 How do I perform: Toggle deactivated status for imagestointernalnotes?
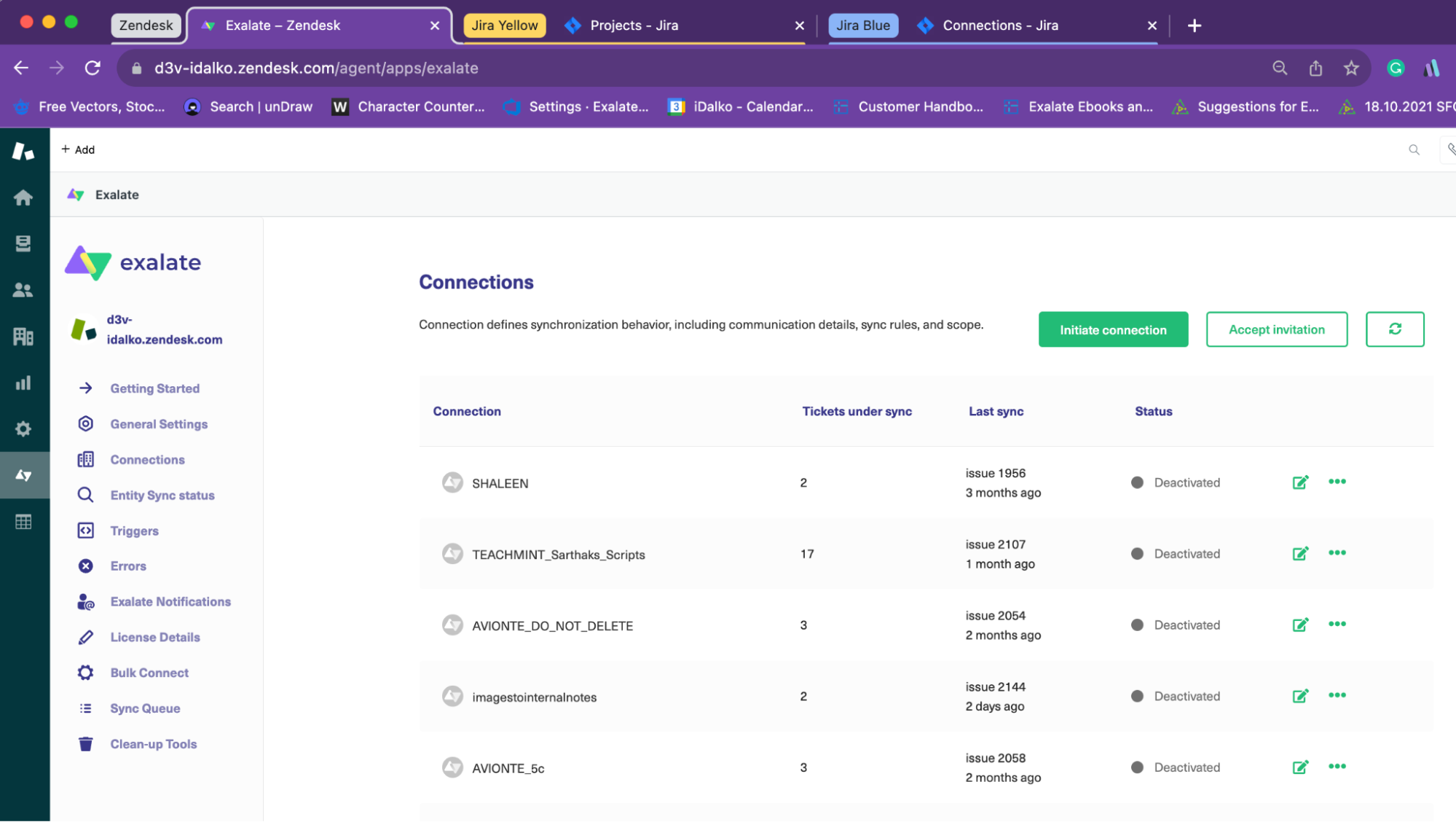click(1139, 696)
